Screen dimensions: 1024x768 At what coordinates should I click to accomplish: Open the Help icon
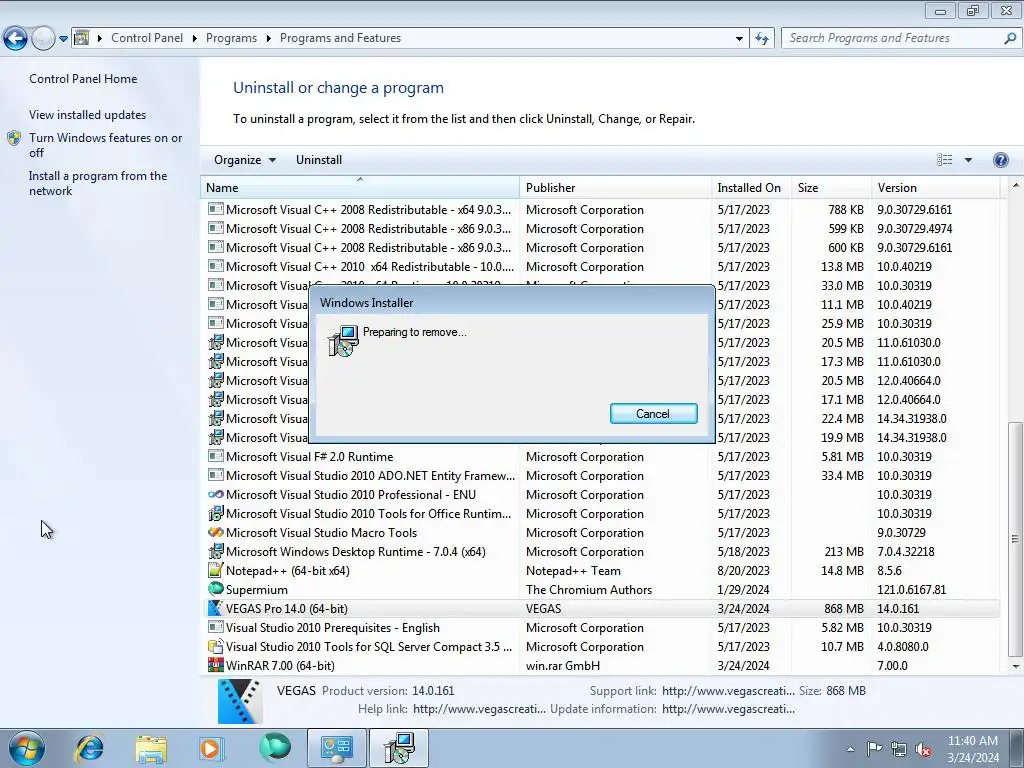coord(1000,160)
